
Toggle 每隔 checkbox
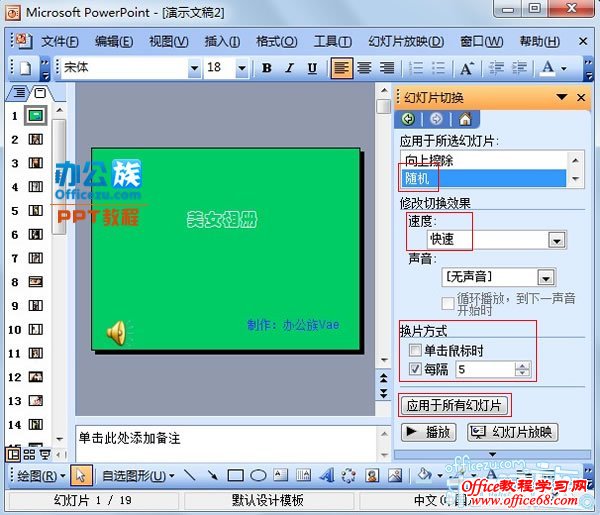pos(415,369)
